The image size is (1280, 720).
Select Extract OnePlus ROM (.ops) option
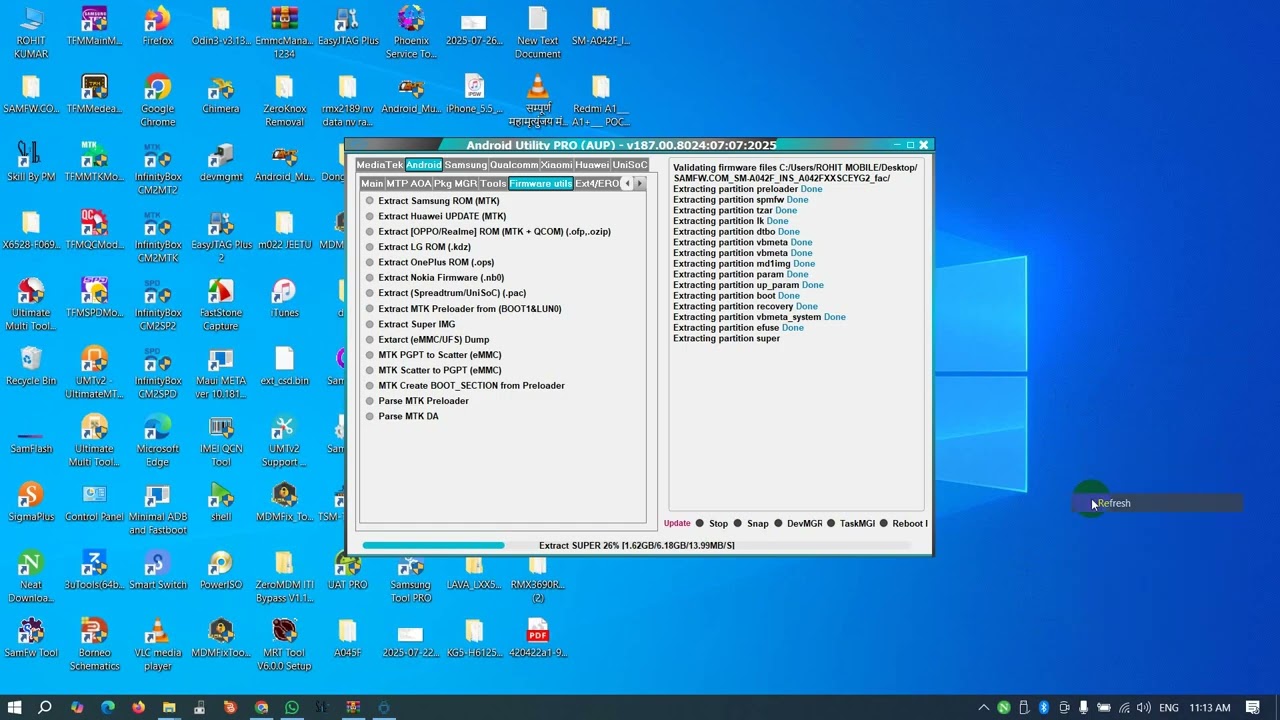pyautogui.click(x=429, y=263)
